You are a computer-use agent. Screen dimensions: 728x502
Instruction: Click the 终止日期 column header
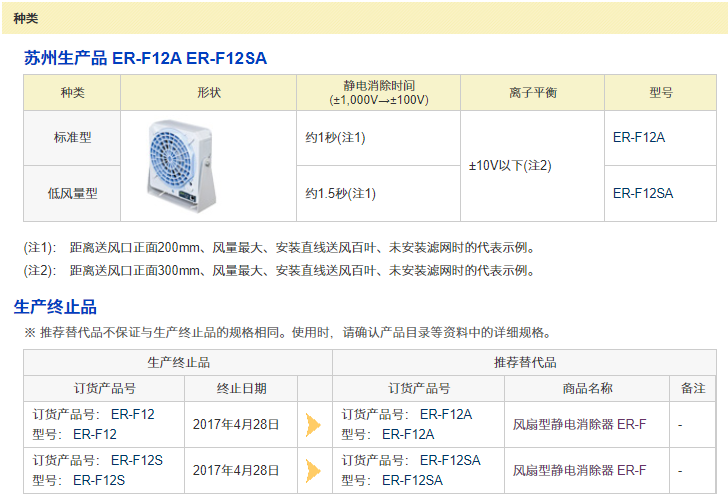click(241, 388)
